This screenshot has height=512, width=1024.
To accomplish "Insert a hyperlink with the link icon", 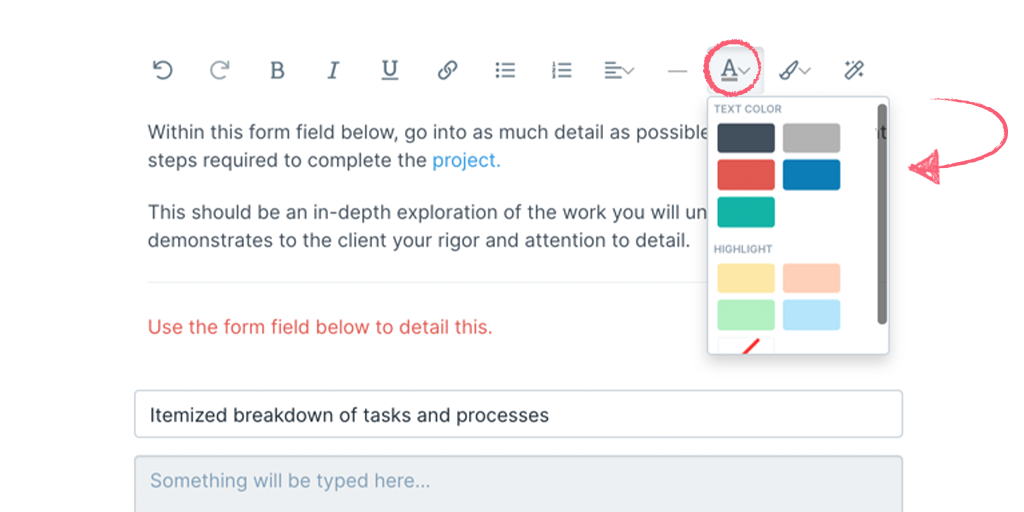I will coord(447,70).
